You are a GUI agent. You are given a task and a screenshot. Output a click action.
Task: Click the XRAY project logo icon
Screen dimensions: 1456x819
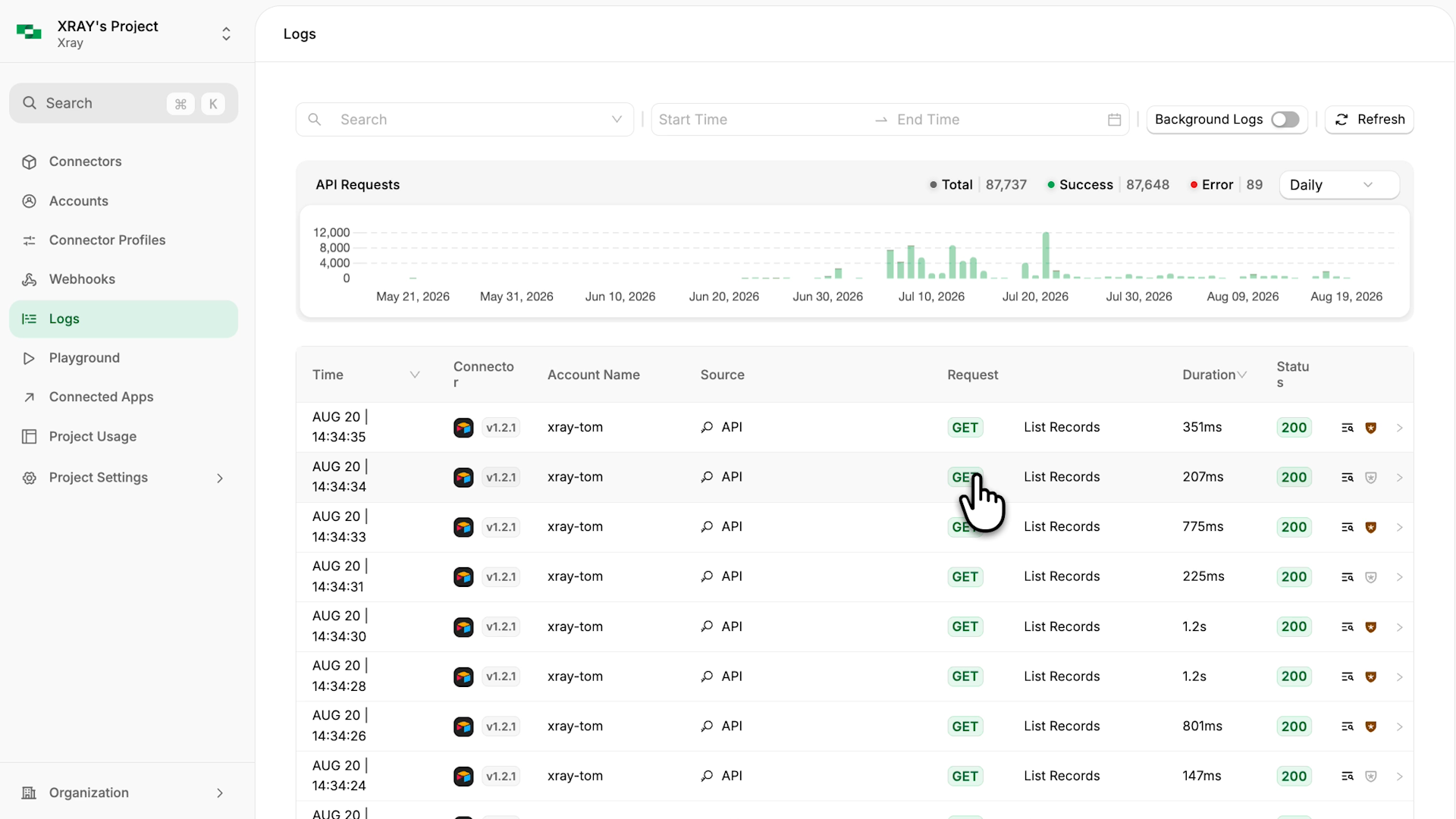pos(29,32)
